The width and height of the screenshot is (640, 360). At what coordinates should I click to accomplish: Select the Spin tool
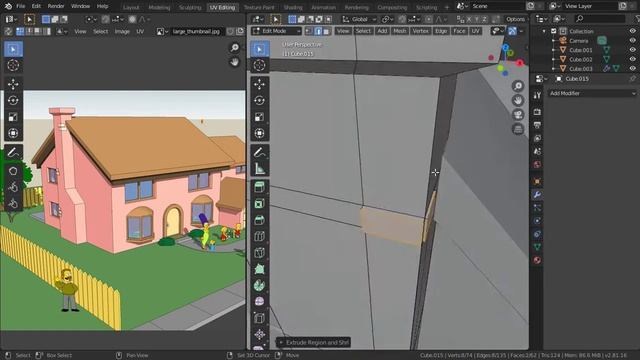point(259,285)
